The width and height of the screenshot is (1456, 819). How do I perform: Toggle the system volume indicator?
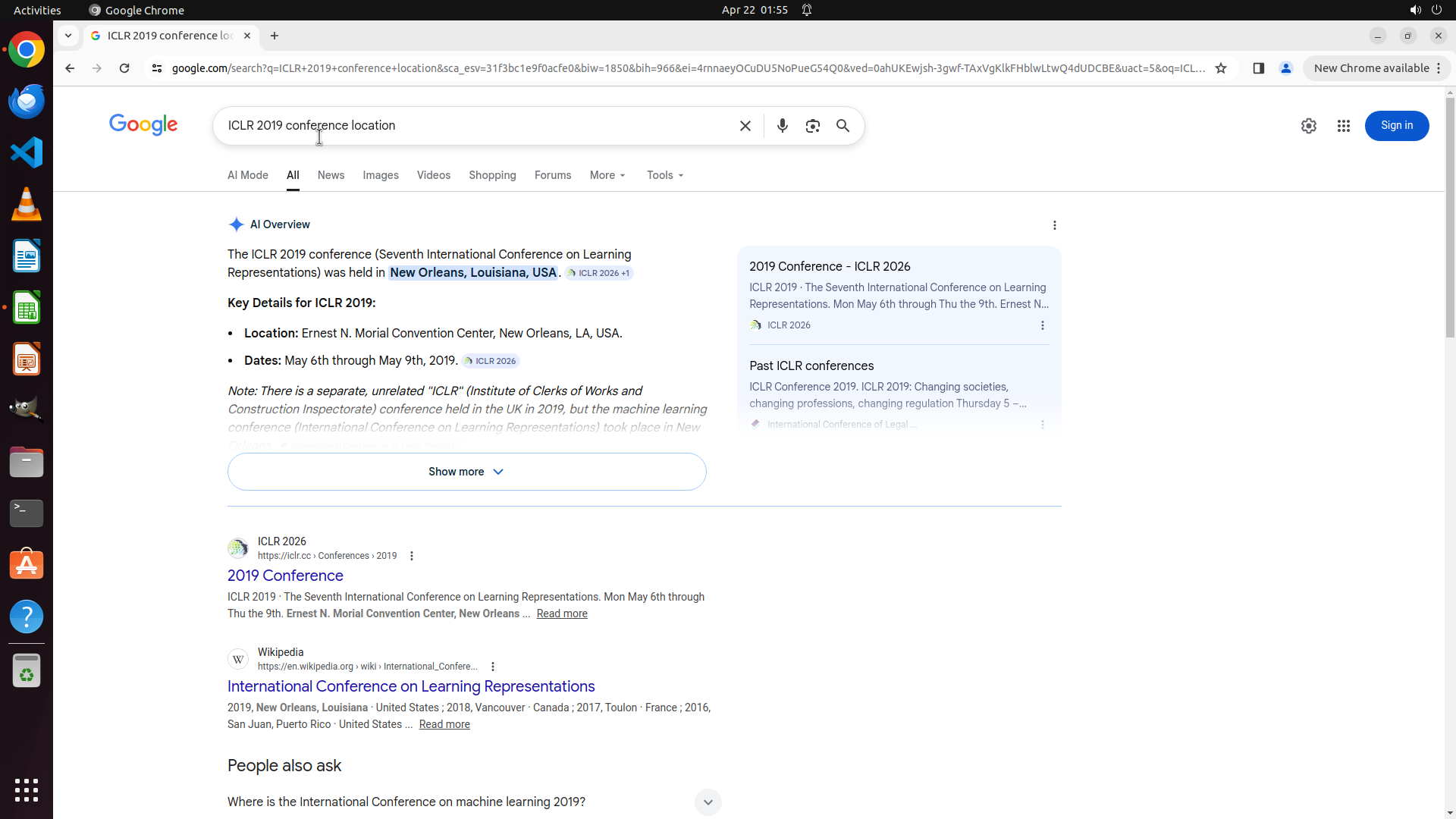[x=1414, y=10]
